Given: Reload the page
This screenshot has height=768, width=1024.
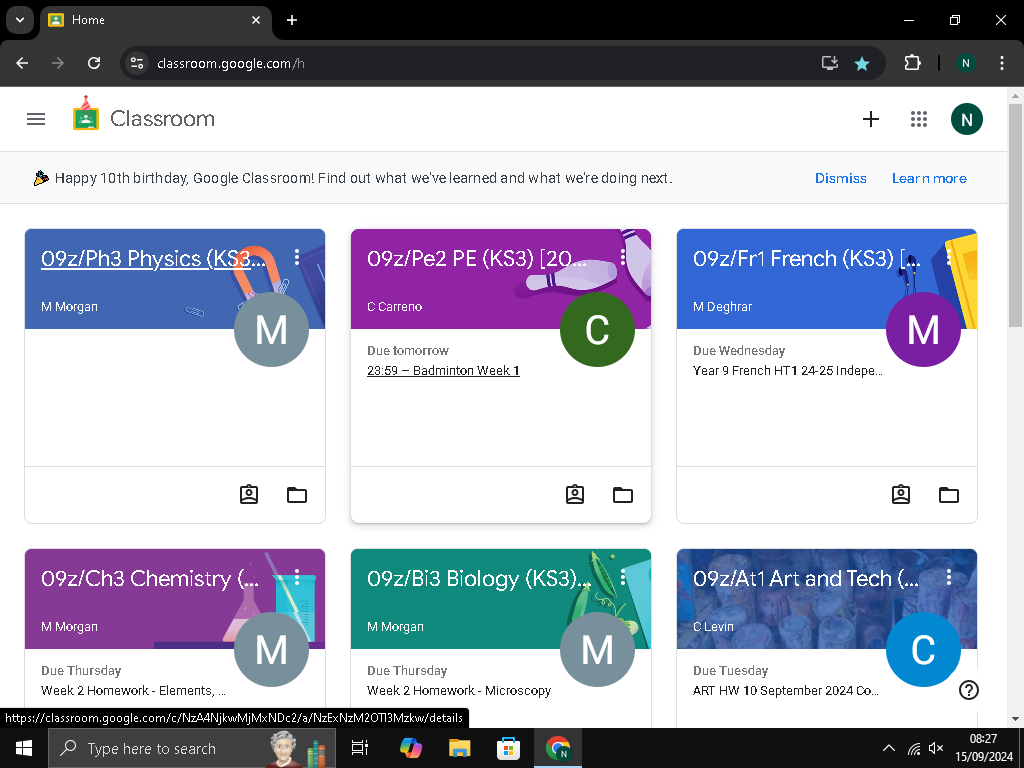Looking at the screenshot, I should [x=94, y=63].
